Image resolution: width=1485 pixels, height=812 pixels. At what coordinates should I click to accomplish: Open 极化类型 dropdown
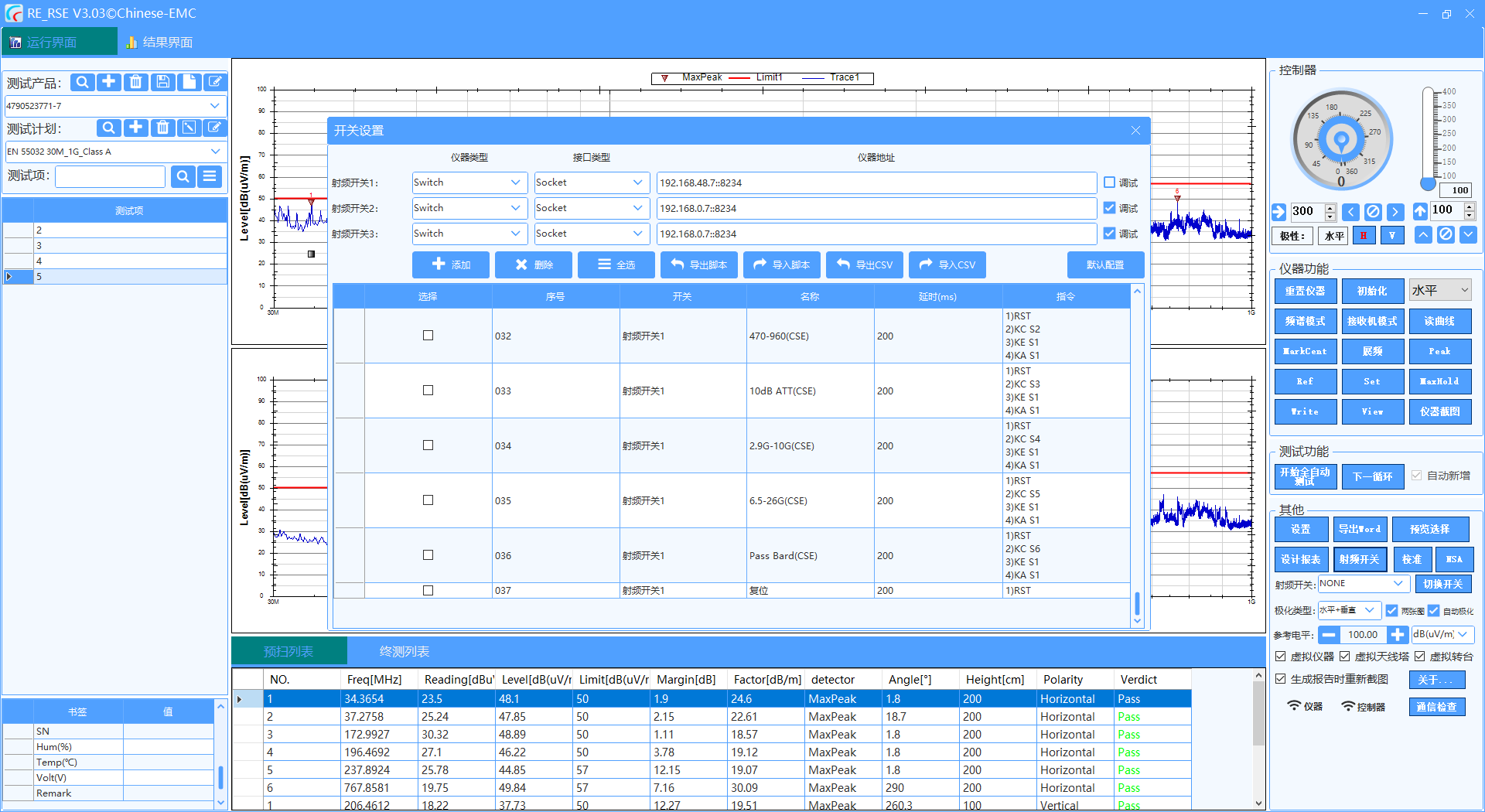tap(1349, 610)
